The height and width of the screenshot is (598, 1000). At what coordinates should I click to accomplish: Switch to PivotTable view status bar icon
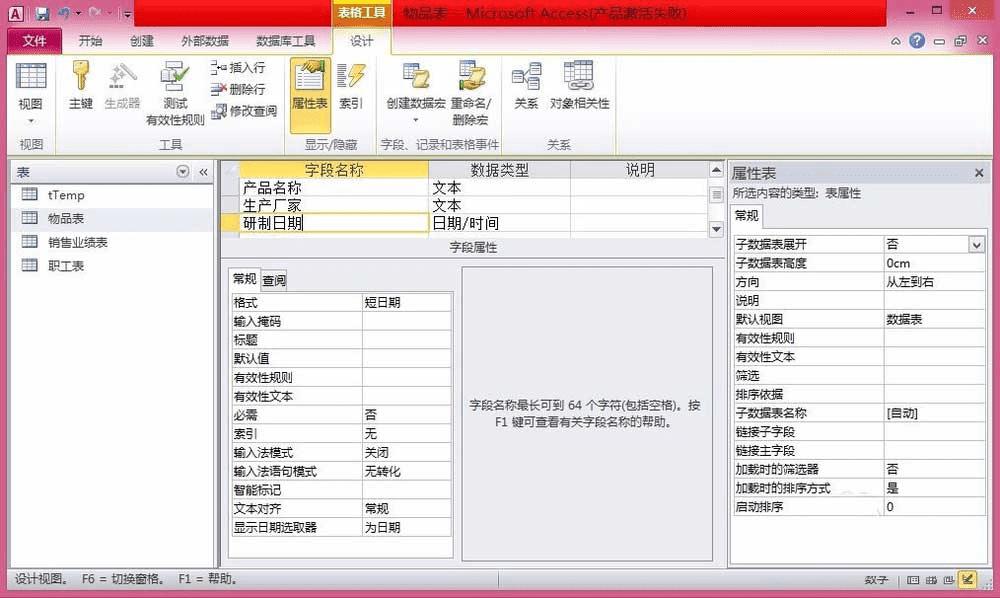coord(931,580)
